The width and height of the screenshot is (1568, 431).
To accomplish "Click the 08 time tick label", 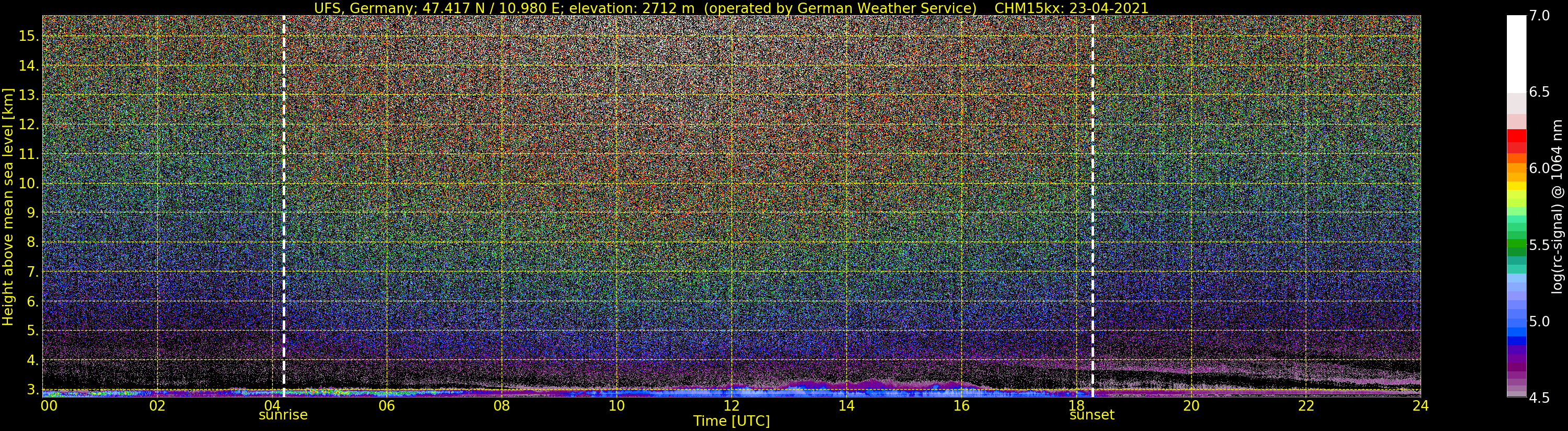I will (x=502, y=405).
